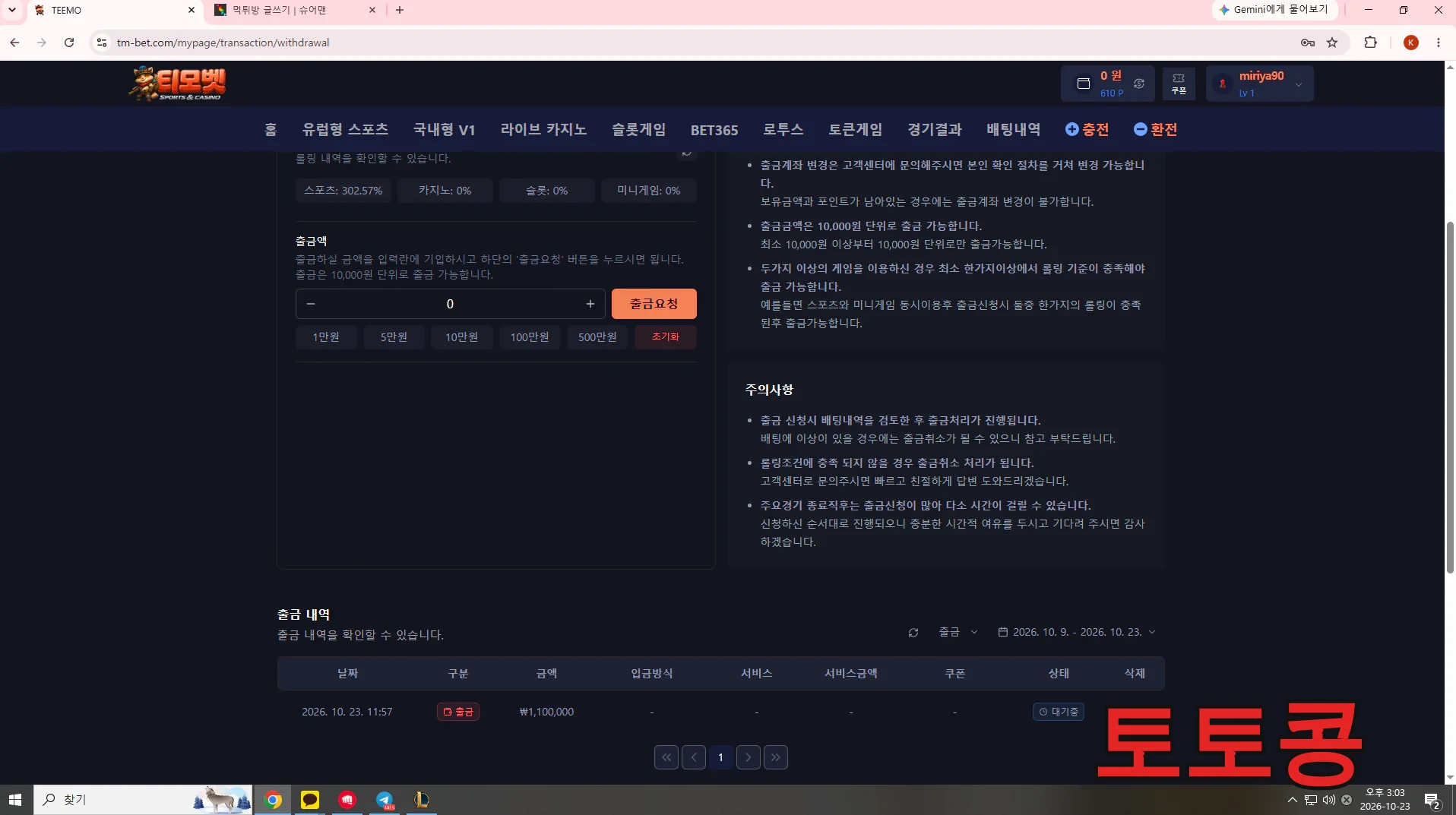Open the 출금 type filter dropdown
Viewport: 1456px width, 815px height.
(958, 632)
